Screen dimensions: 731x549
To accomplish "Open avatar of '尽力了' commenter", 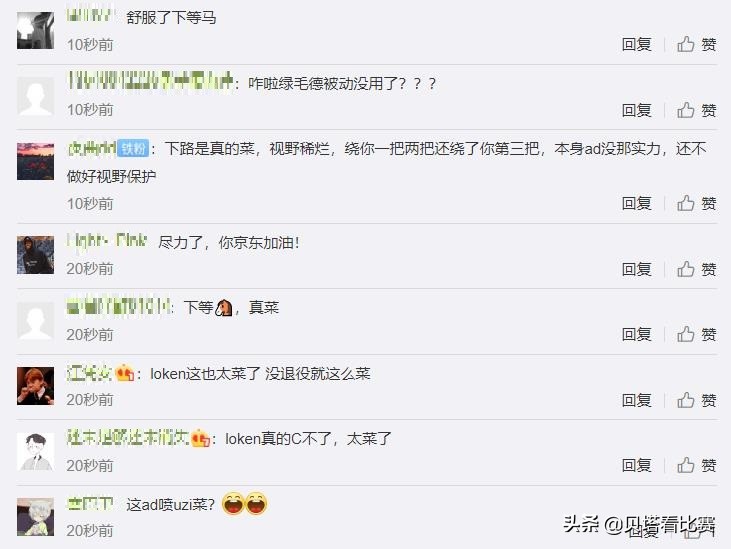I will [x=35, y=255].
